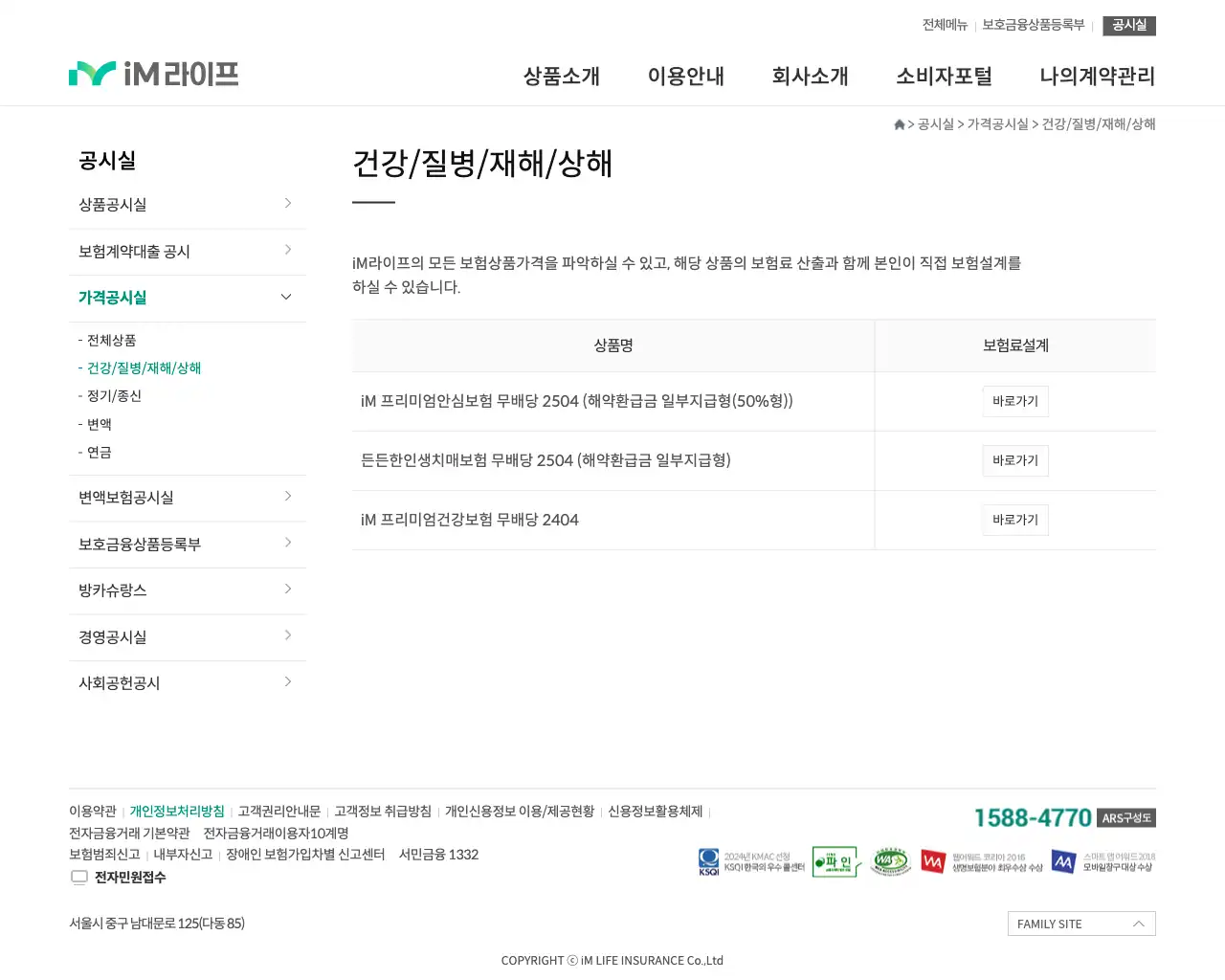The height and width of the screenshot is (980, 1225).
Task: Open 나의계약관리 main menu
Action: click(x=1098, y=77)
